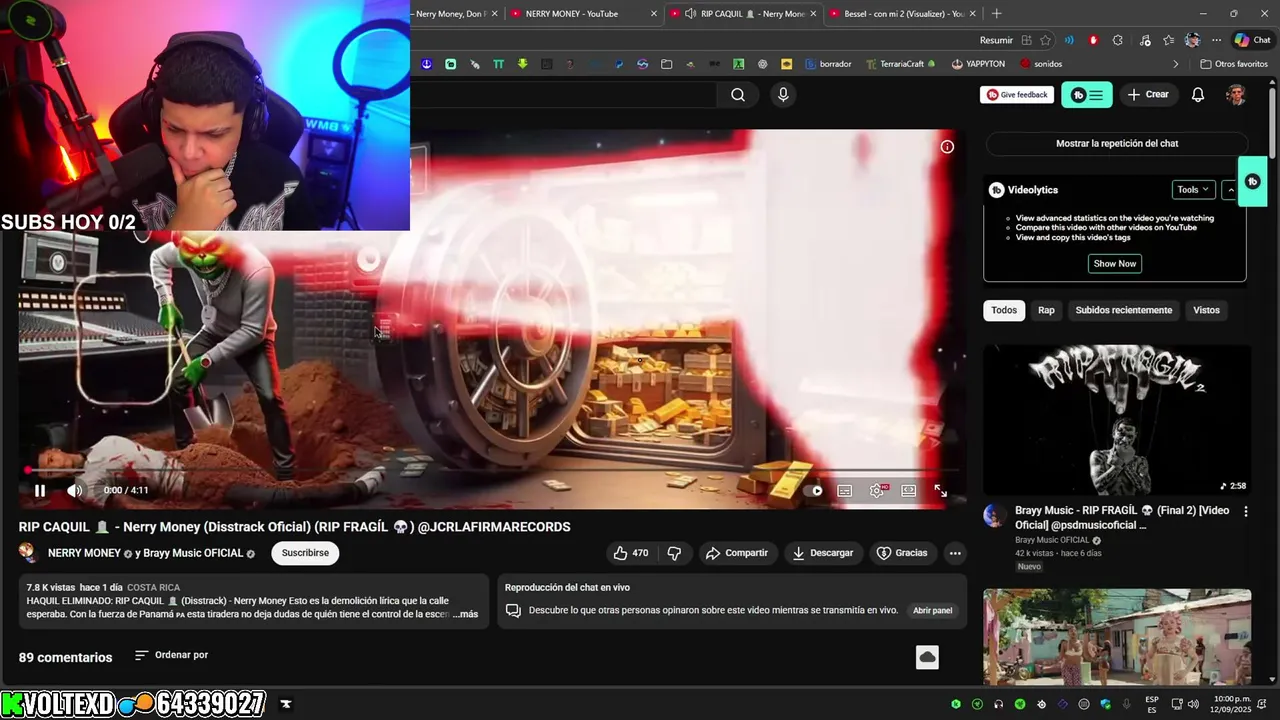Click Resumir in the address bar
Image resolution: width=1280 pixels, height=720 pixels.
point(996,40)
